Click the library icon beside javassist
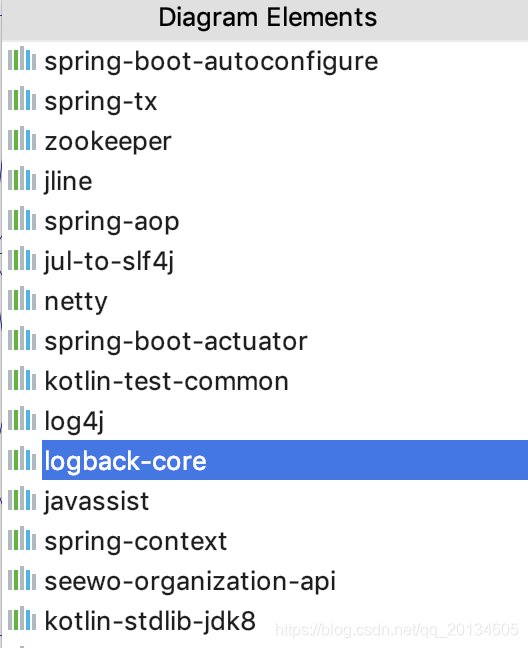The width and height of the screenshot is (528, 648). pos(22,499)
